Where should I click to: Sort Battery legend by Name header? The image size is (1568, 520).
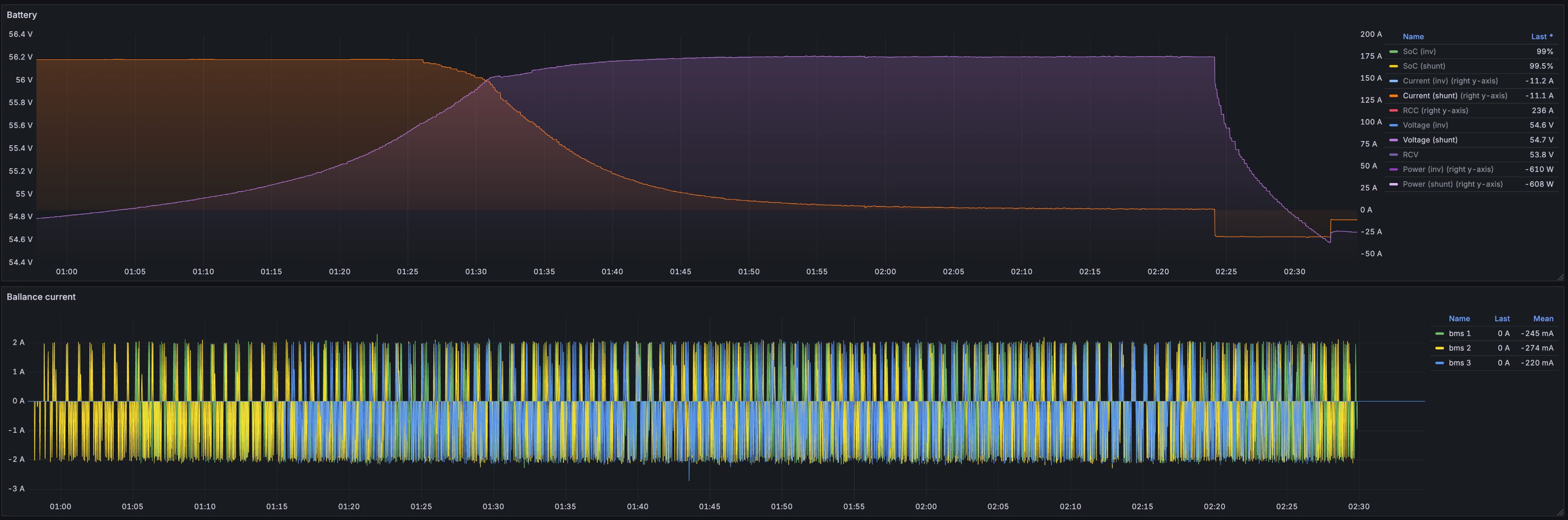1413,37
